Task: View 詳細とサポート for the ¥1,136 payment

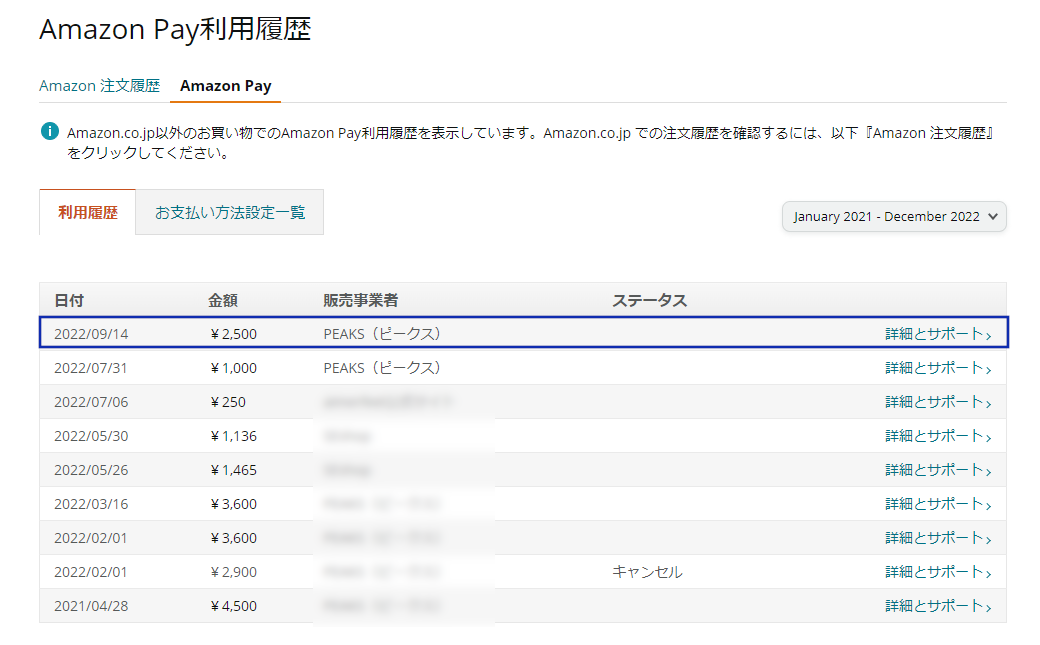Action: (x=938, y=436)
